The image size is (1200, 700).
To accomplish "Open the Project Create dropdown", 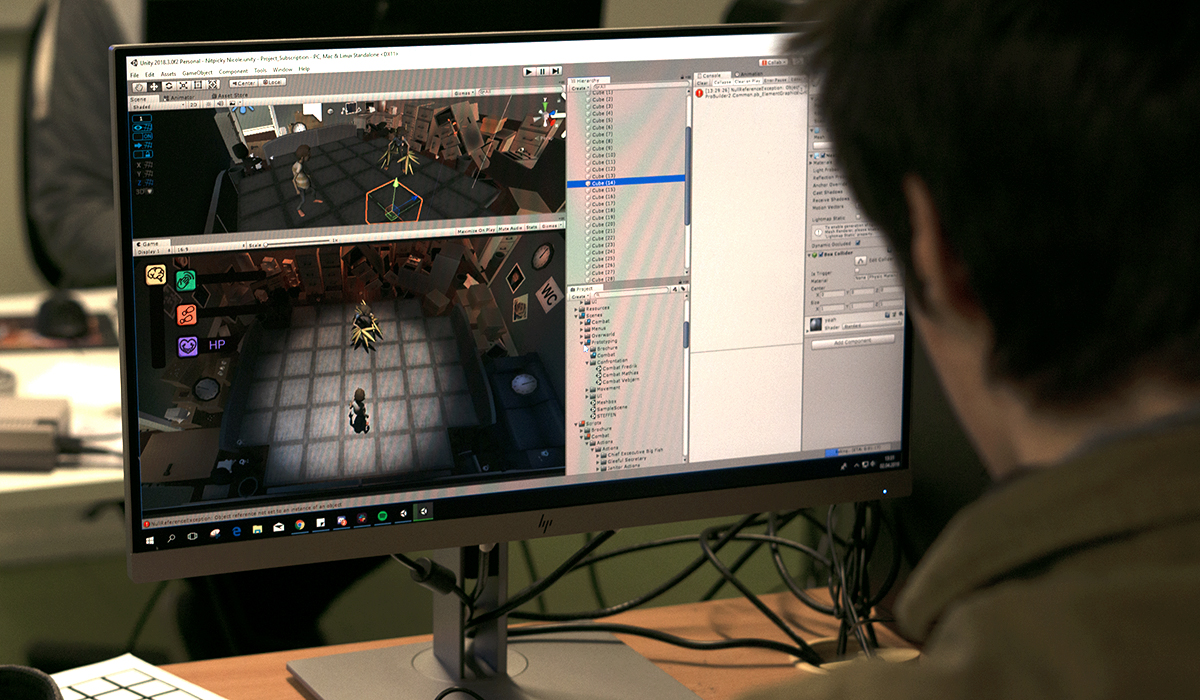I will [x=579, y=297].
